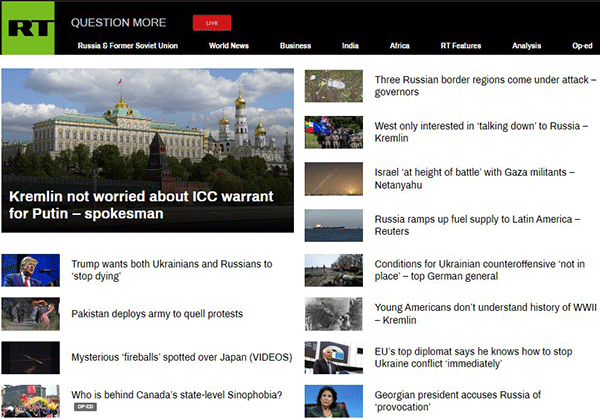Open Pakistan deploys army headline
Viewport: 600px width, 419px height.
pyautogui.click(x=157, y=314)
